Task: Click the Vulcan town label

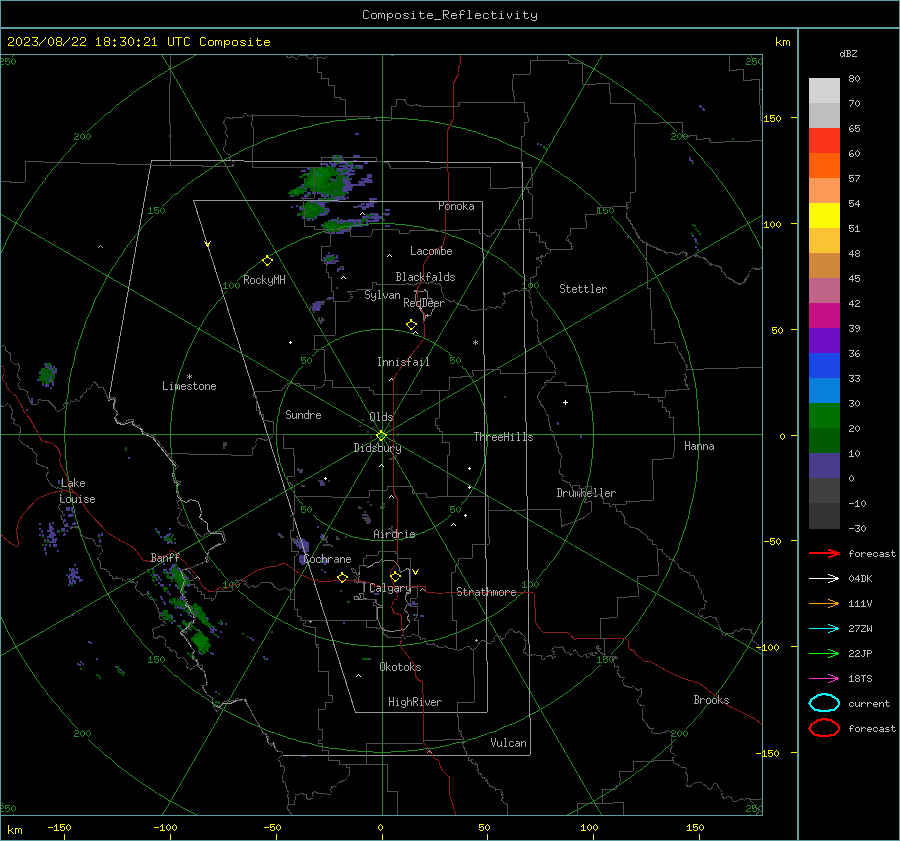Action: click(x=508, y=743)
